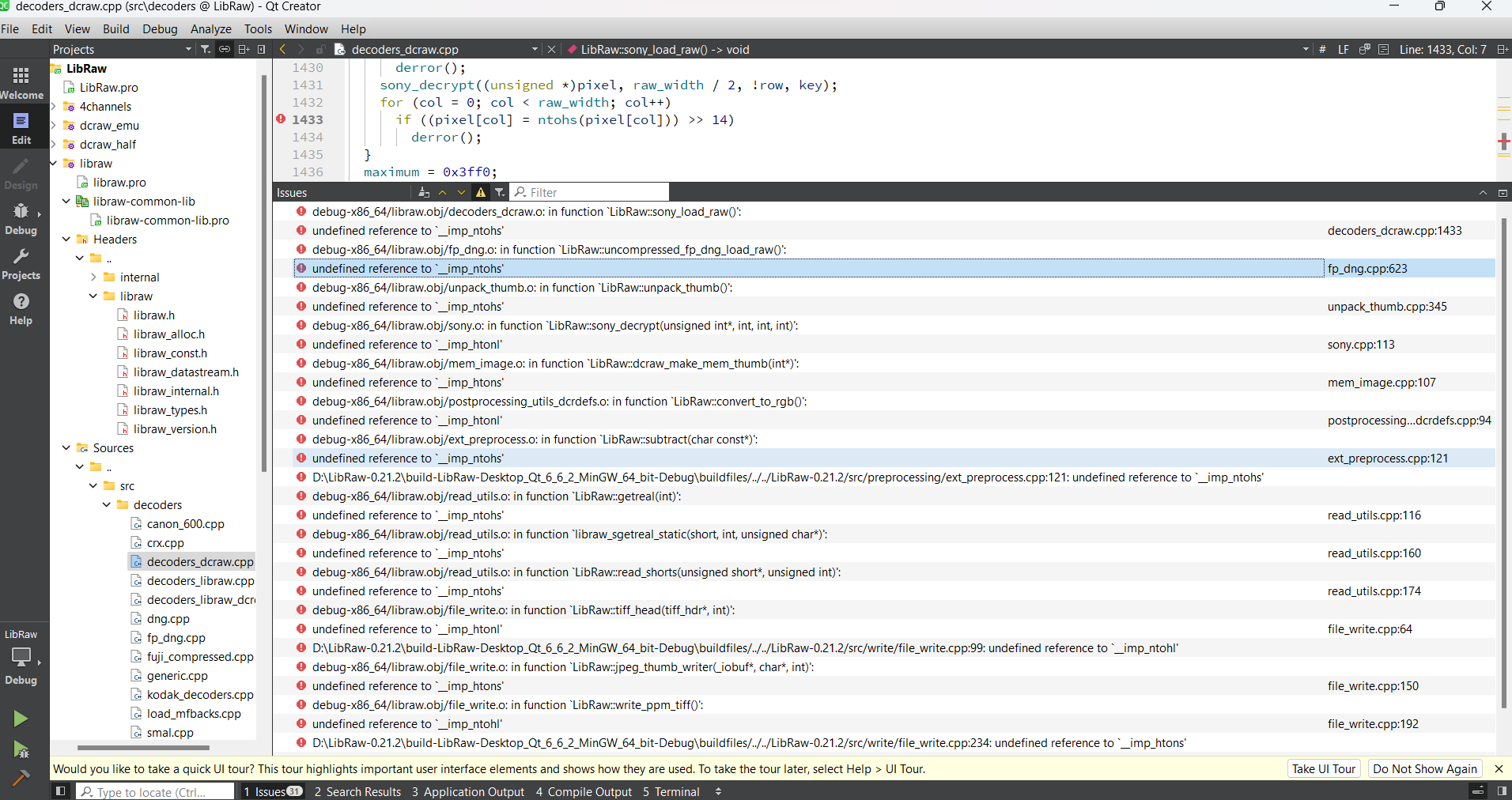Click Take UI Tour button

(1324, 768)
